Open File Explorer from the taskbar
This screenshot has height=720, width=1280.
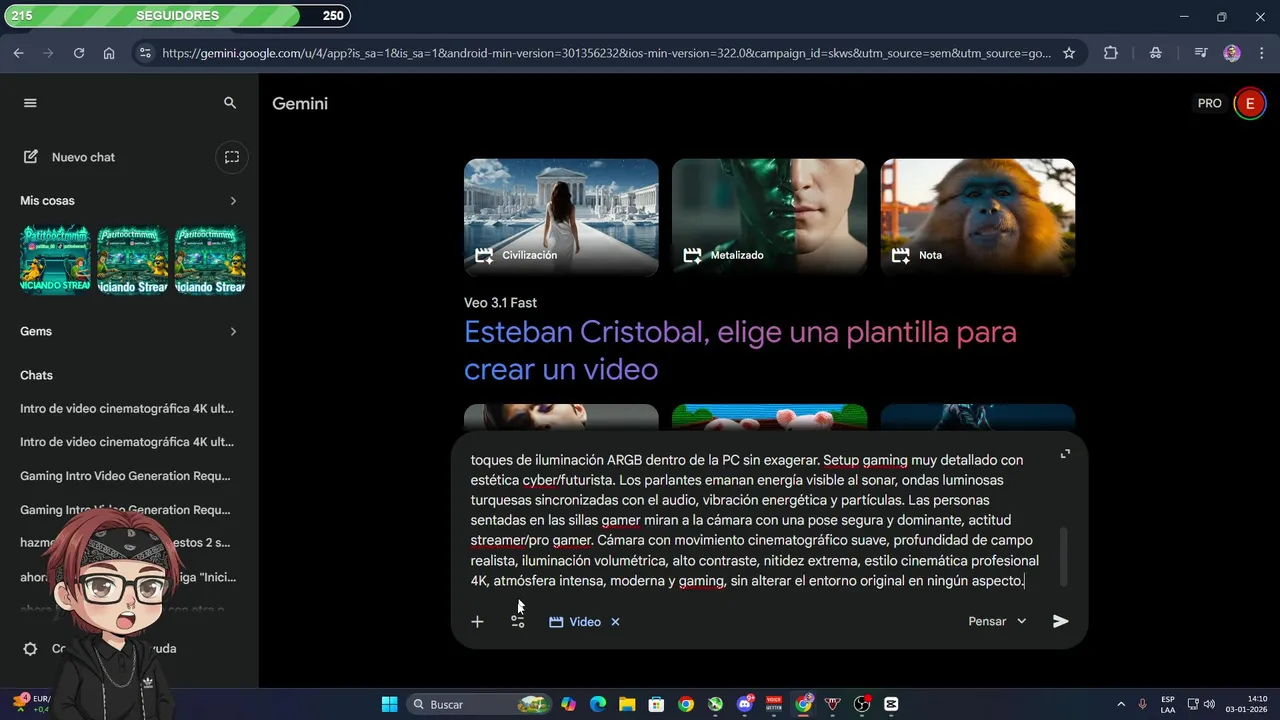[627, 704]
